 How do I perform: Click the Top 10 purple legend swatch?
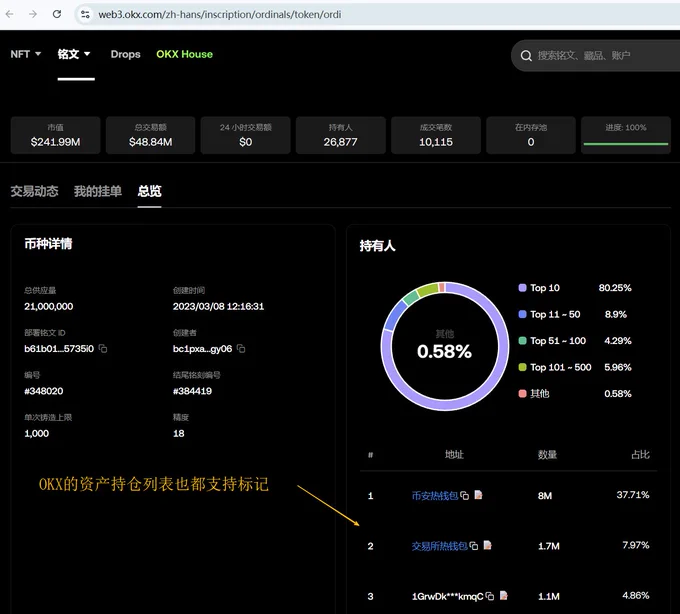pyautogui.click(x=523, y=287)
